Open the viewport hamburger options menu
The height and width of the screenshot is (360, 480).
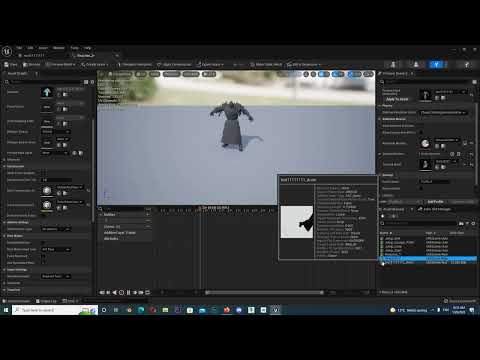point(101,74)
